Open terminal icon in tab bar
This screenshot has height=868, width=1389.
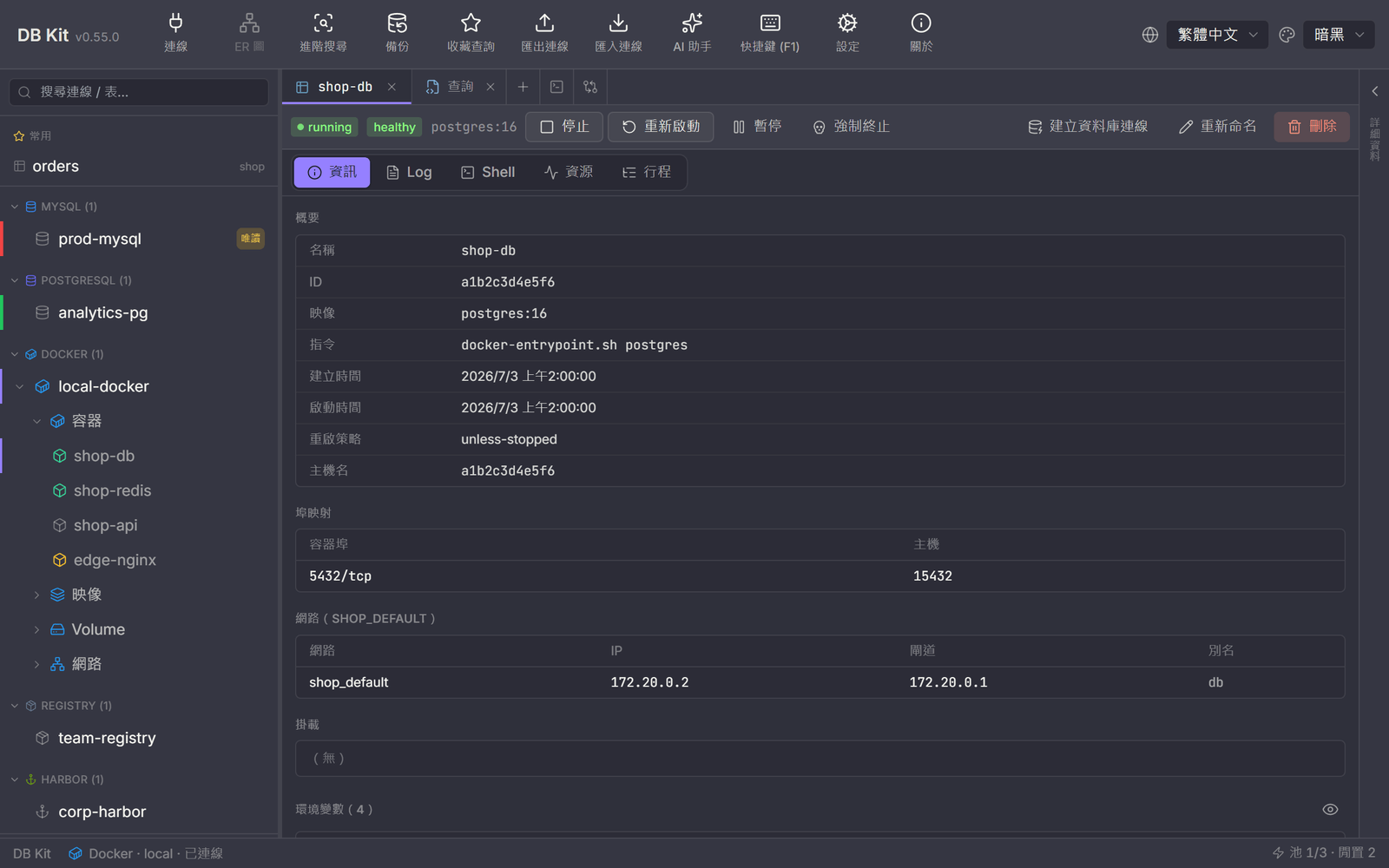[556, 87]
